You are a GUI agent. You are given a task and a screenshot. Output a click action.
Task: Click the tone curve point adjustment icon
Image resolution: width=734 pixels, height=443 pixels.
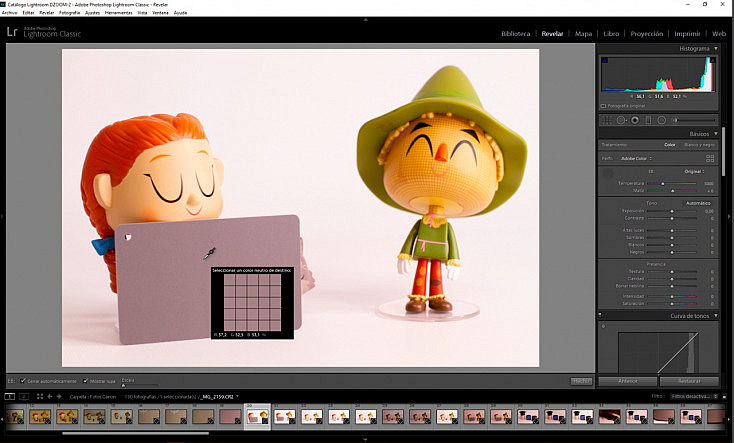(603, 326)
